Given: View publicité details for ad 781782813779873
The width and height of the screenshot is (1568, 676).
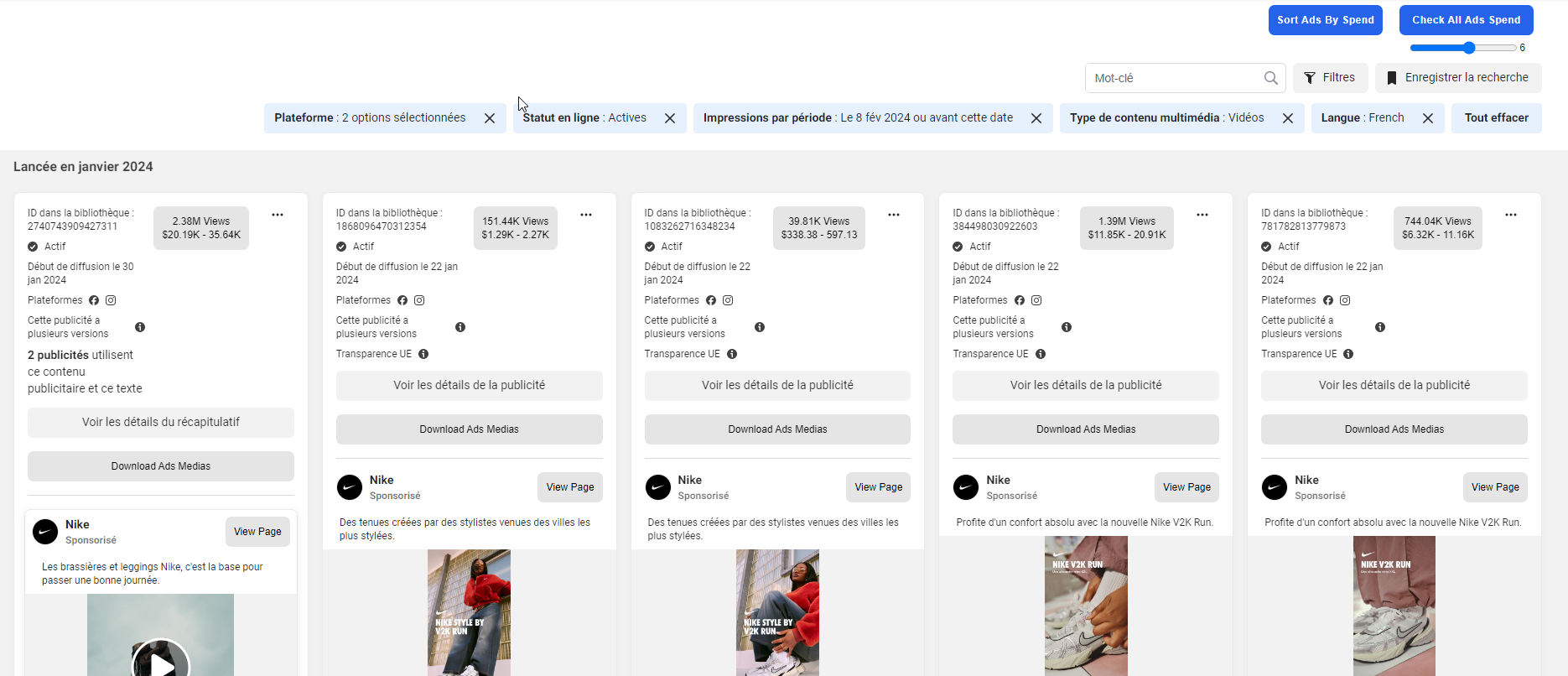Looking at the screenshot, I should (x=1394, y=386).
